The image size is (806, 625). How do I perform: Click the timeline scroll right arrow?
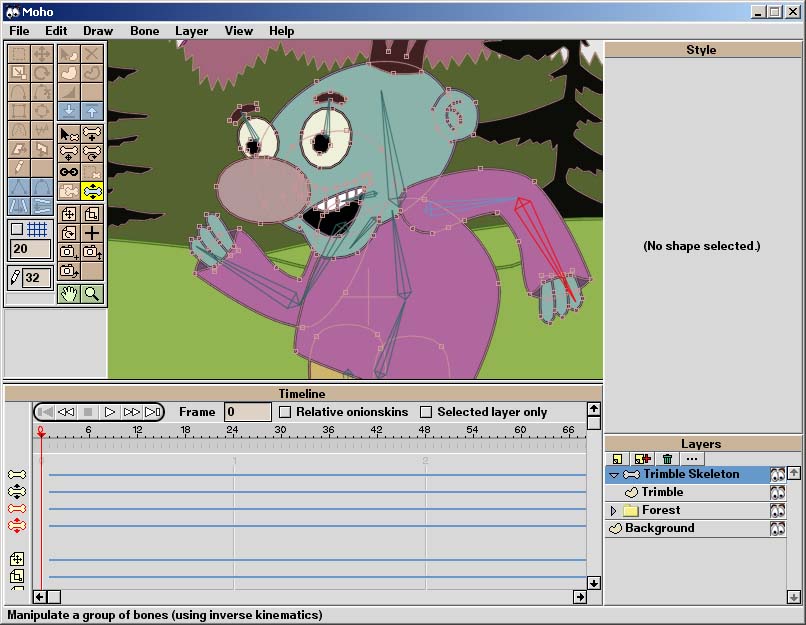[580, 597]
